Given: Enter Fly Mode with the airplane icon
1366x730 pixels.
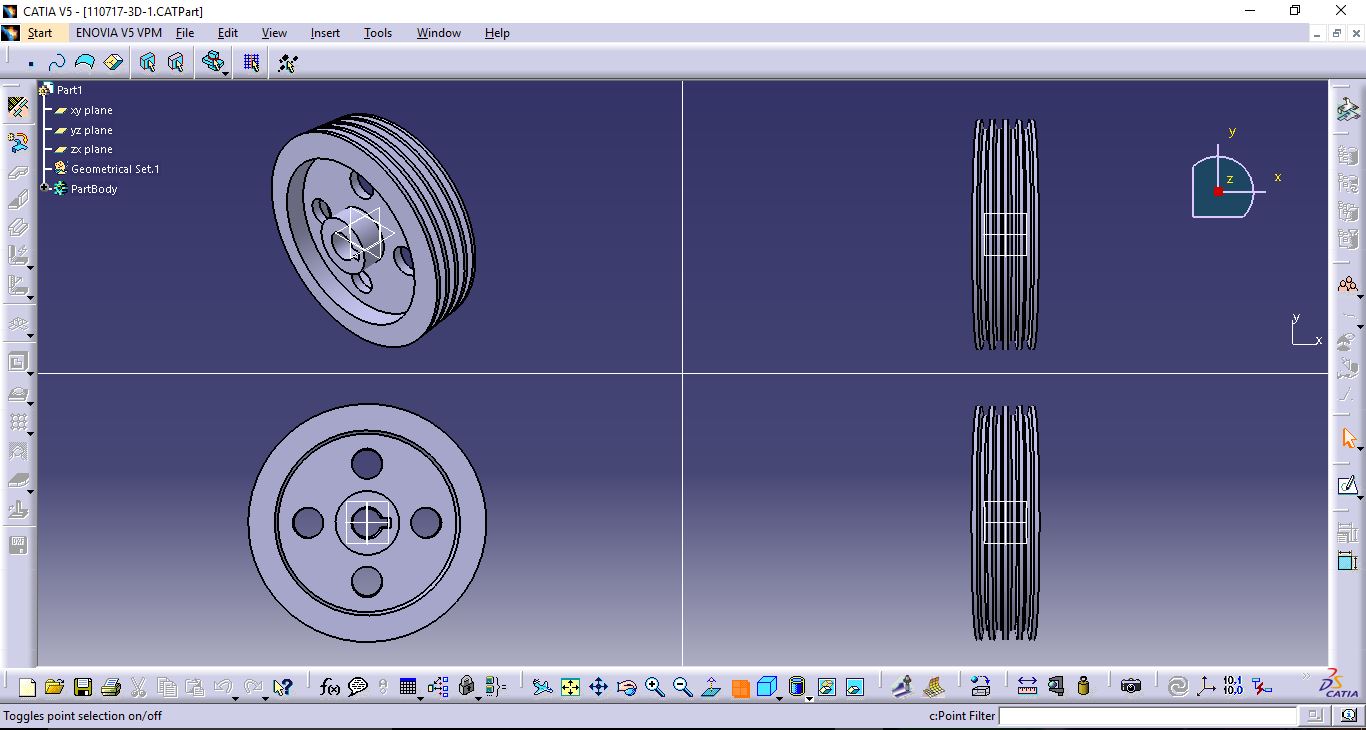Looking at the screenshot, I should pos(541,687).
